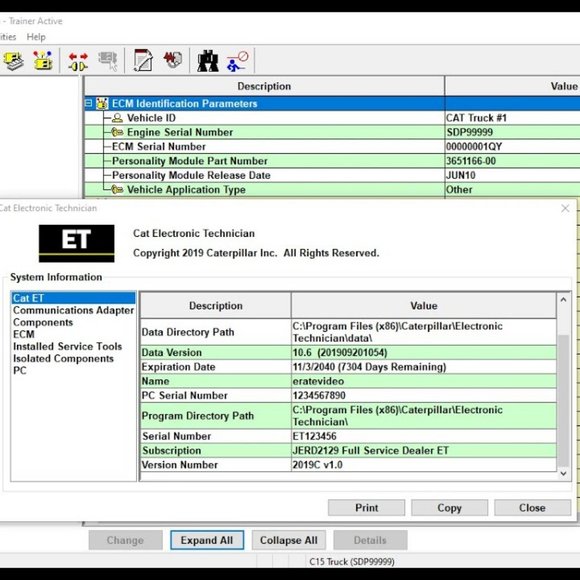Image resolution: width=580 pixels, height=580 pixels.
Task: Click the red pulse and shield toolbar icon
Action: click(173, 60)
